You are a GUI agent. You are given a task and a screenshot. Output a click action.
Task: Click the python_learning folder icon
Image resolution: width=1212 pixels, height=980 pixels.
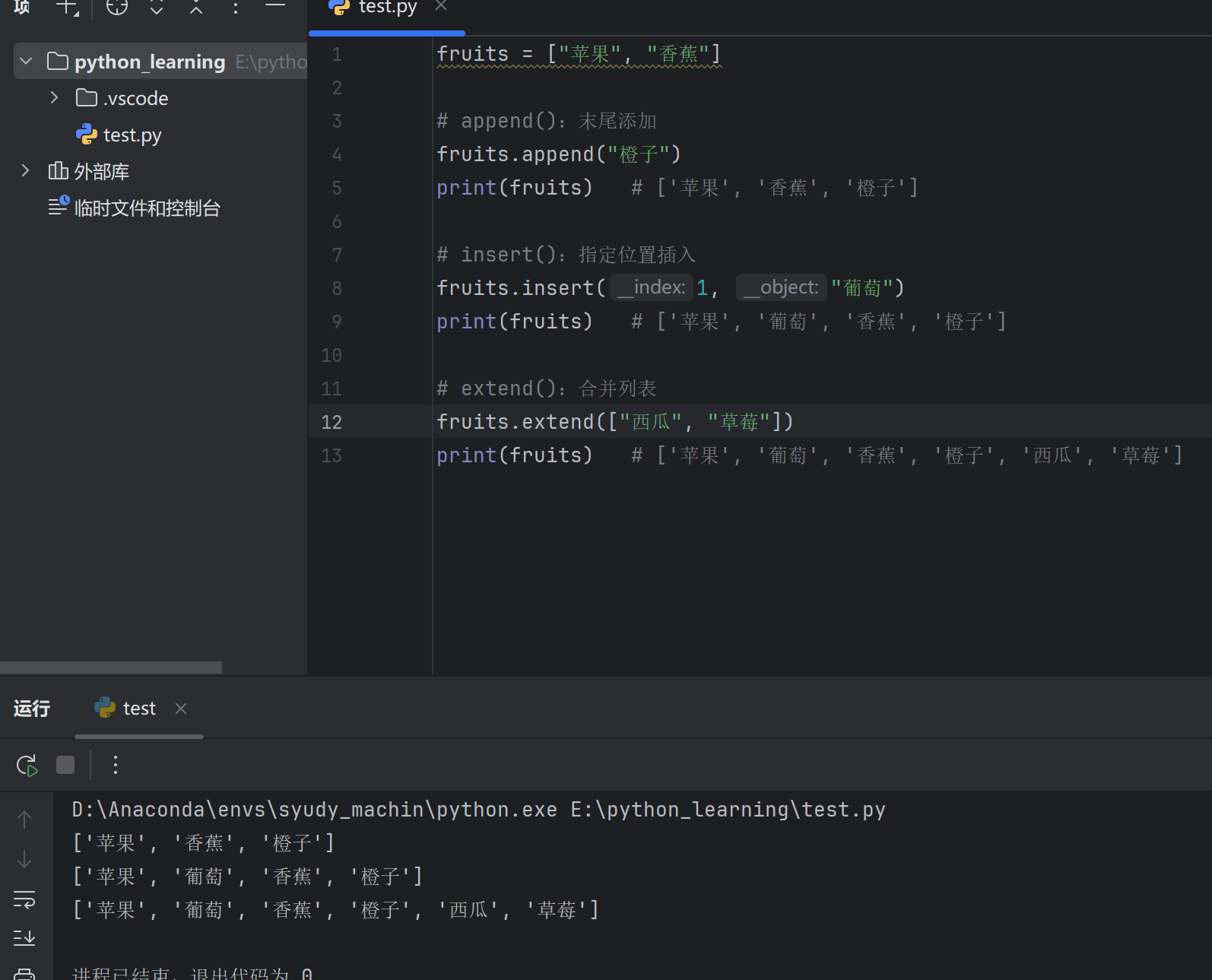58,61
